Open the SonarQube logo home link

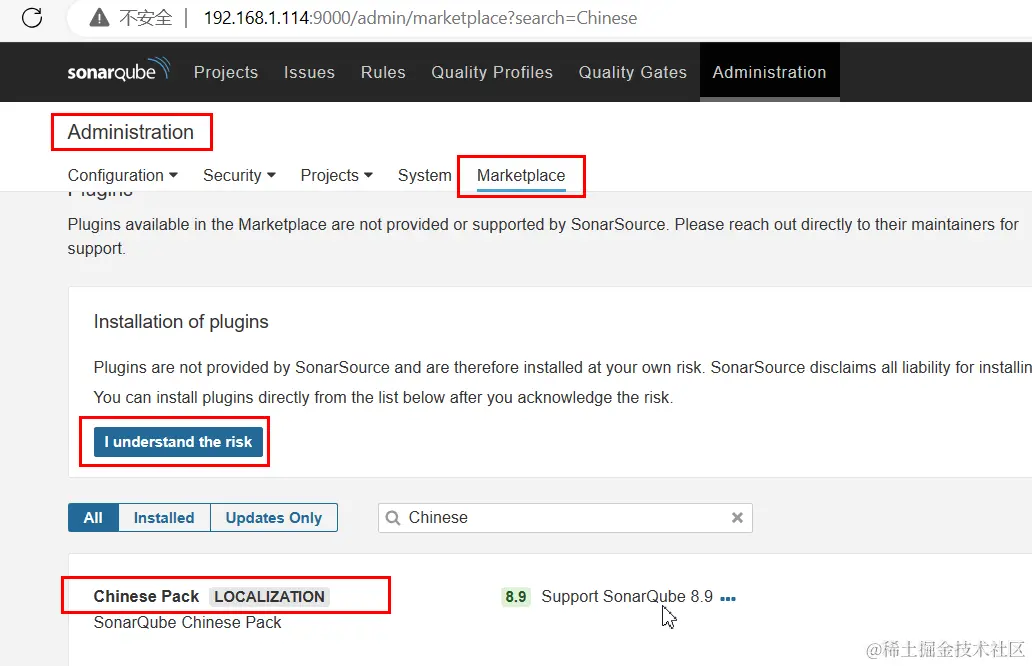coord(118,71)
